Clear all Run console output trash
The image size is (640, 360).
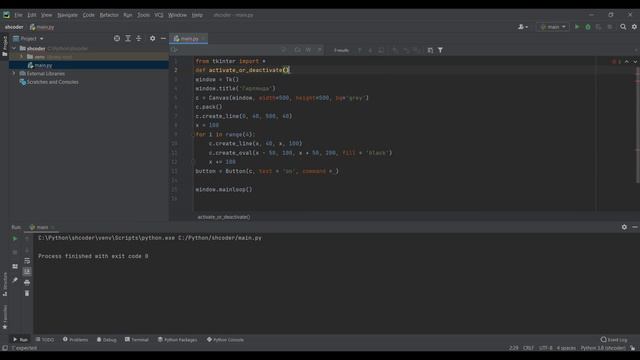point(27,293)
